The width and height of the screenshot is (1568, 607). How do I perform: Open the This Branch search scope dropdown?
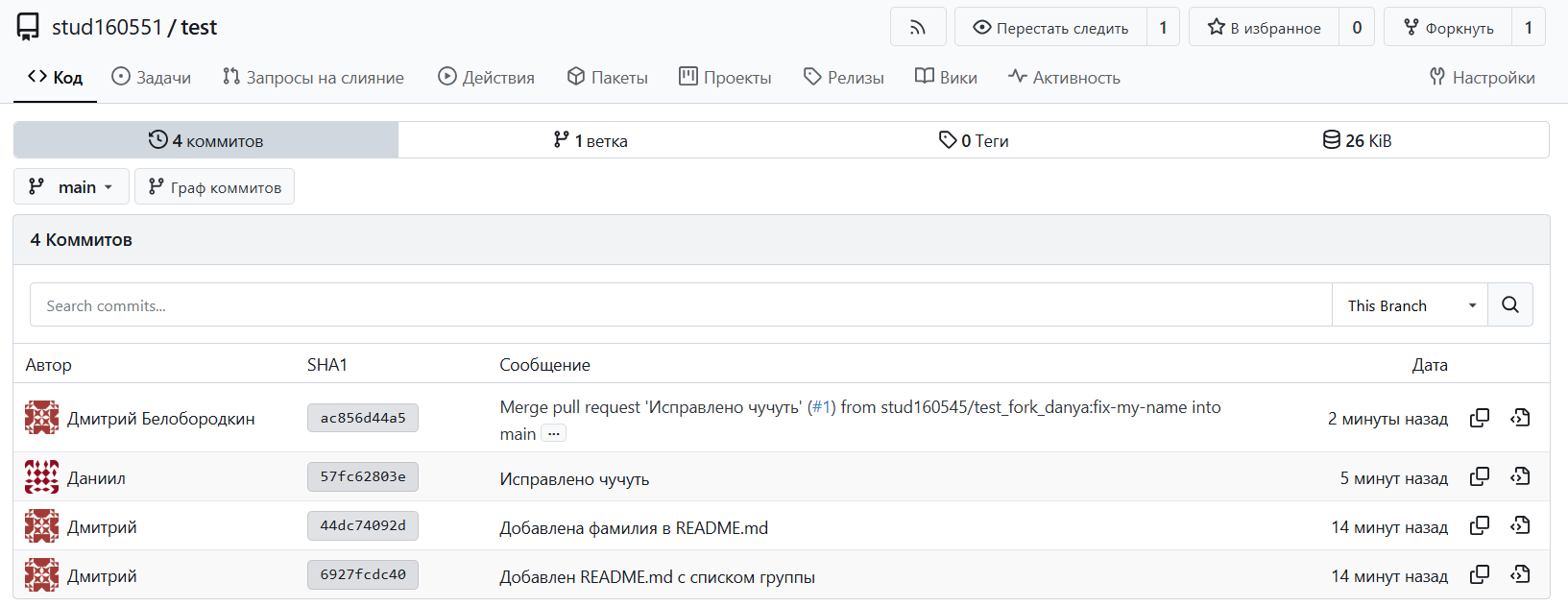pos(1409,305)
